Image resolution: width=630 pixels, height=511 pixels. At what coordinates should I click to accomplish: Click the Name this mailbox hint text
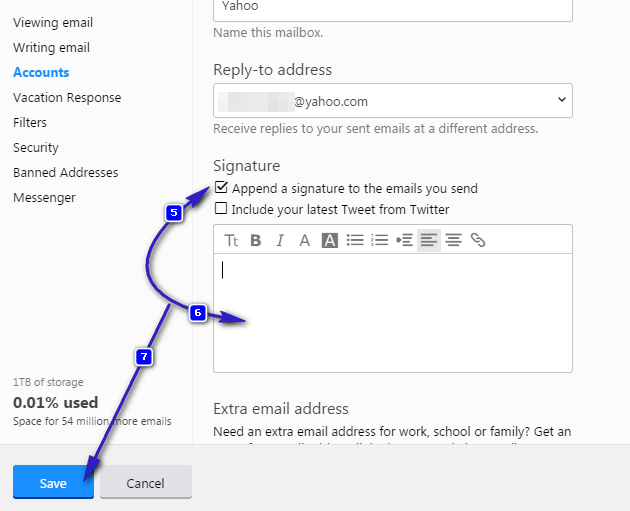click(x=268, y=33)
